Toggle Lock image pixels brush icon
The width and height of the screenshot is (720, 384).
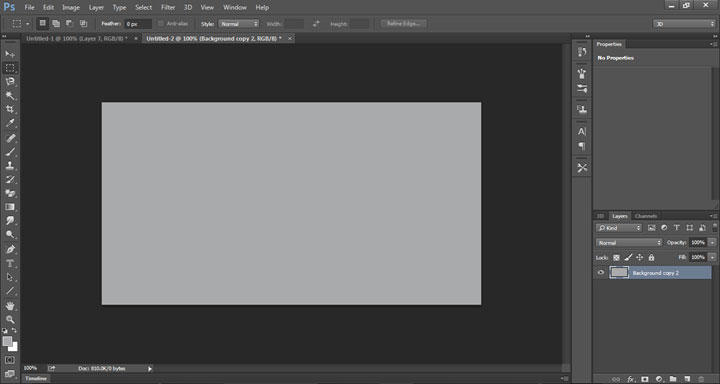click(628, 258)
